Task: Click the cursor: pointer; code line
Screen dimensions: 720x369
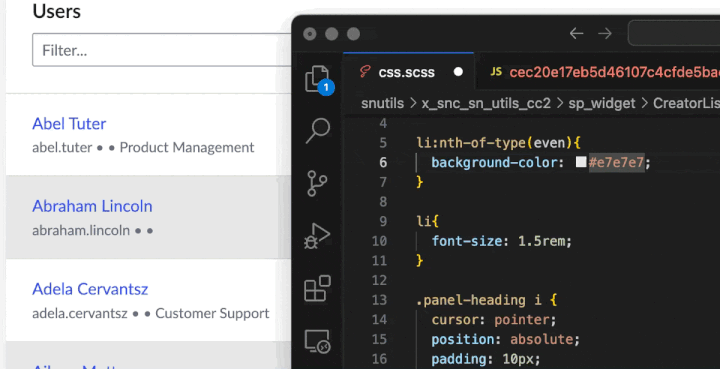Action: point(494,319)
